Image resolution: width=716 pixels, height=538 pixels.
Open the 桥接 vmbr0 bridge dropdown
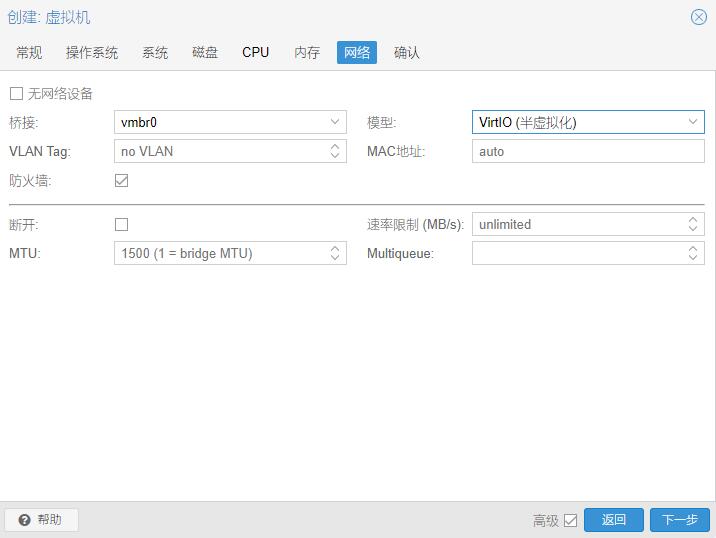[x=335, y=122]
